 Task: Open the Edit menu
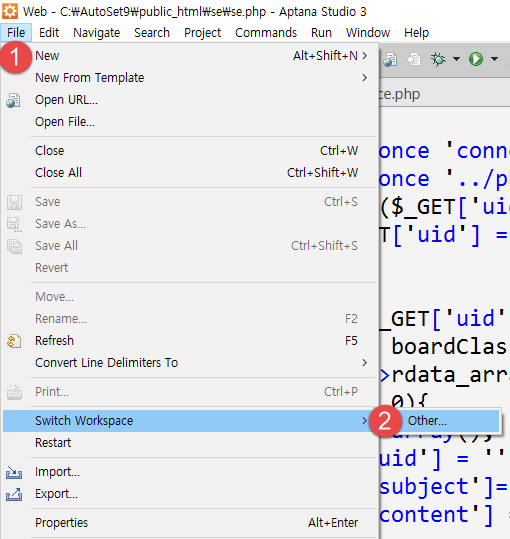tap(49, 33)
